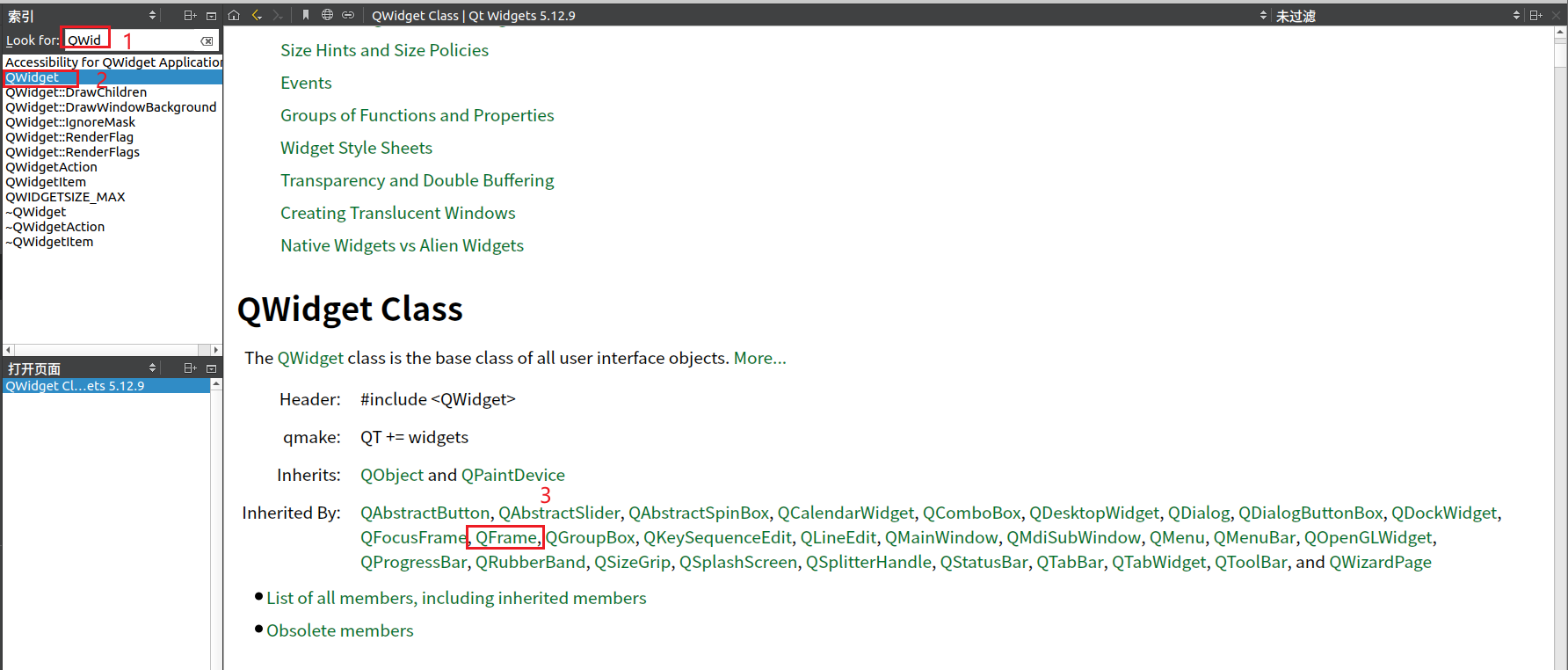Split the help viewer next to 未过滤

click(1535, 15)
